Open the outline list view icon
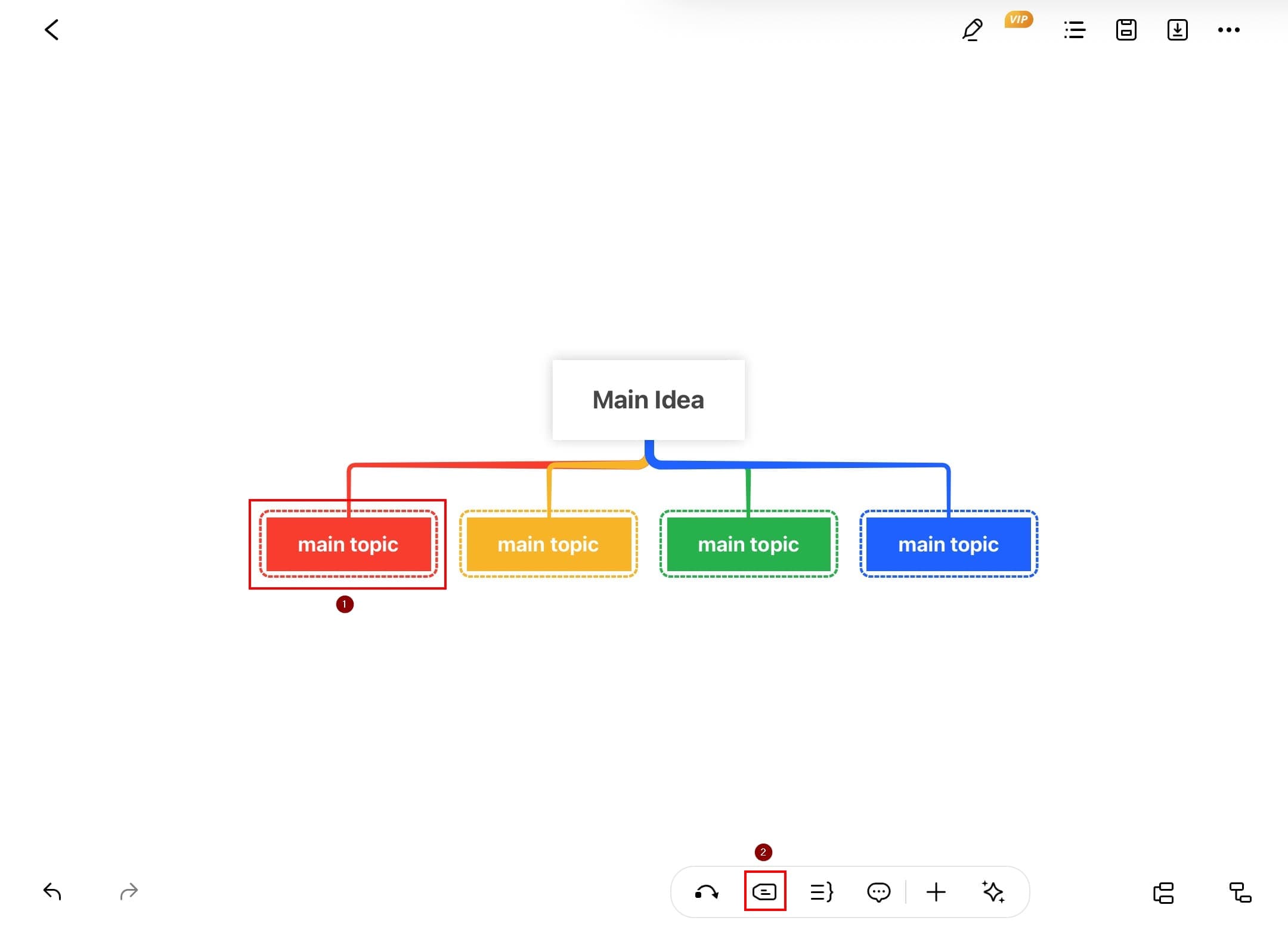Image resolution: width=1288 pixels, height=942 pixels. click(x=1075, y=30)
